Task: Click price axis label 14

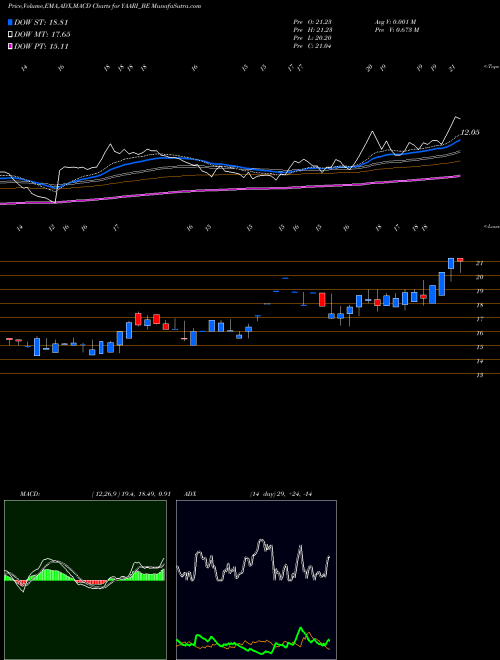Action: 479,361
